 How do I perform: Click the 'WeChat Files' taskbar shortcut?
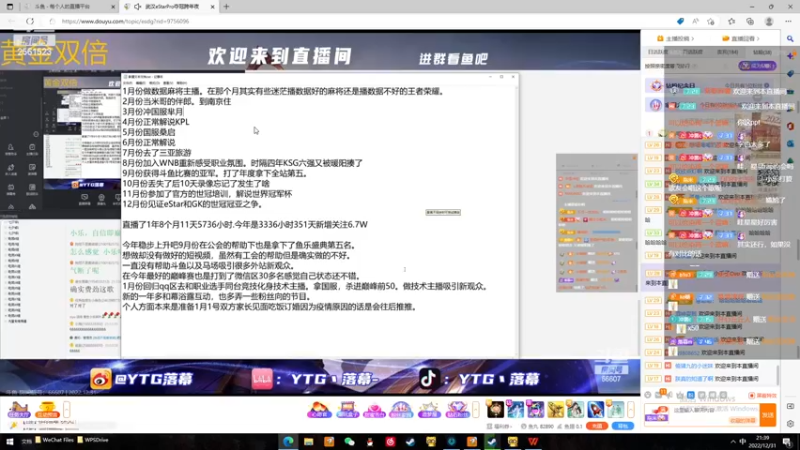[x=55, y=440]
